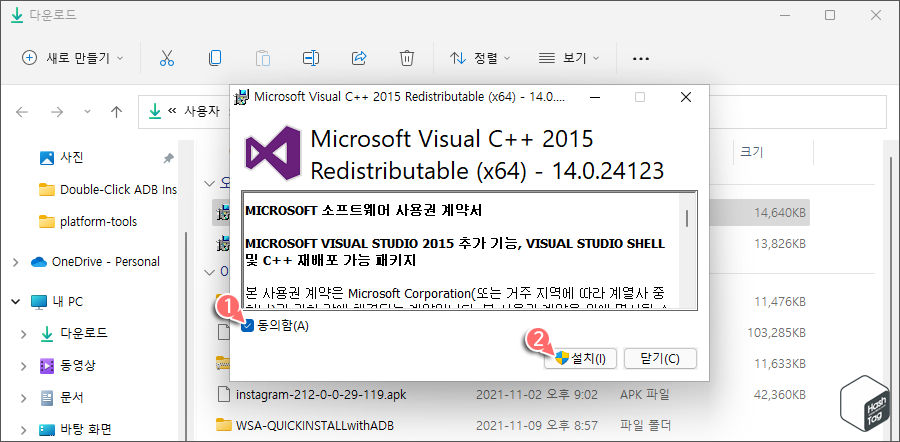This screenshot has width=900, height=442.
Task: Go back with the Explorer back arrow
Action: pyautogui.click(x=22, y=111)
